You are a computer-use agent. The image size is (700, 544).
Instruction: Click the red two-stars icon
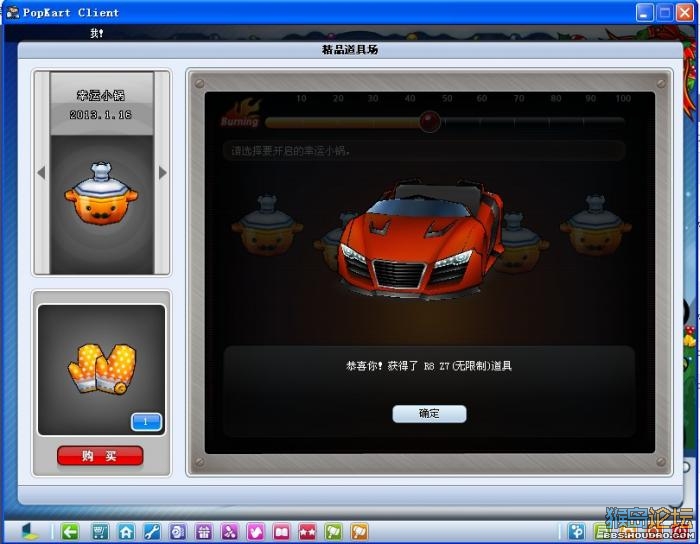tap(307, 532)
